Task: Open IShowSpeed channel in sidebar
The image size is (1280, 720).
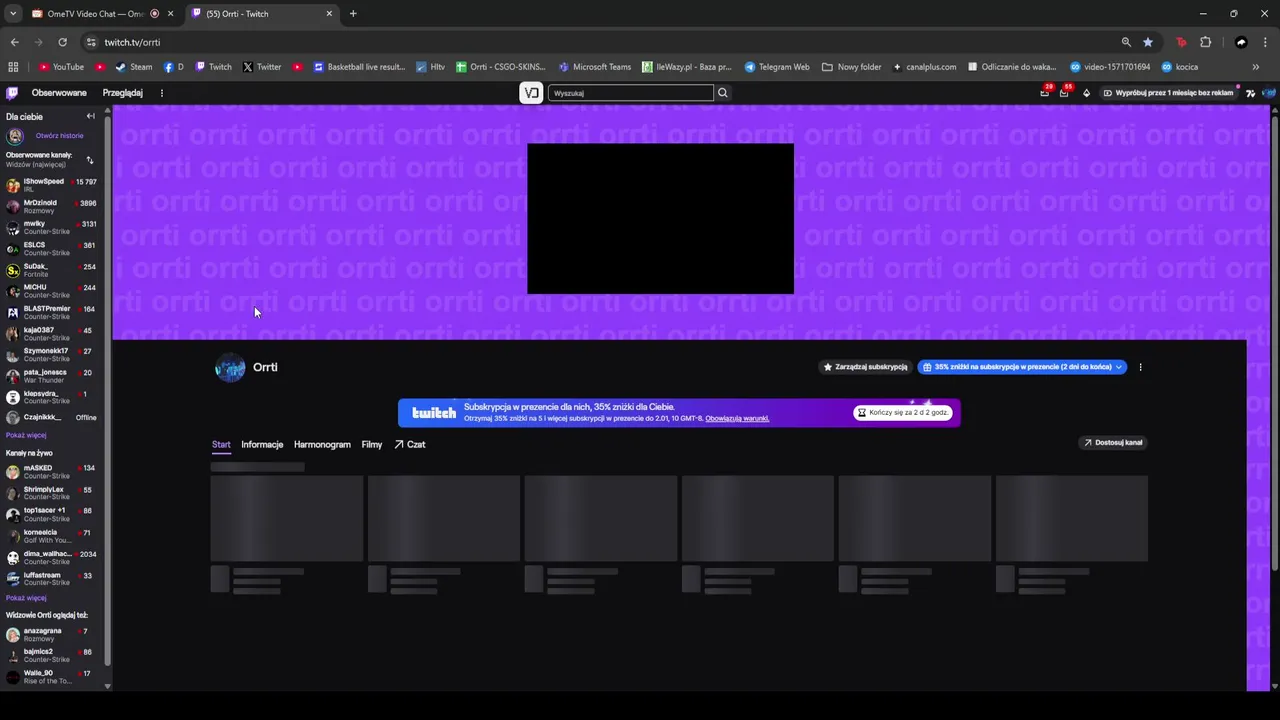Action: (51, 185)
